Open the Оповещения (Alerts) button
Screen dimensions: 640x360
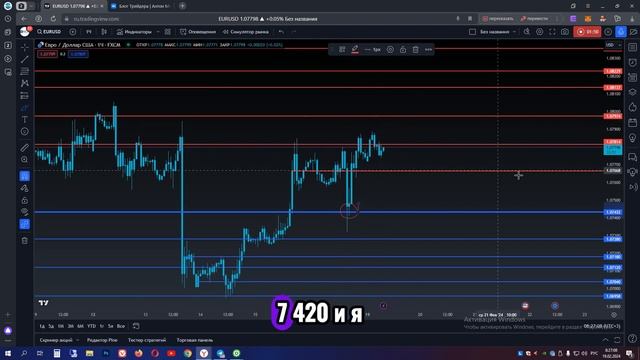click(x=198, y=31)
